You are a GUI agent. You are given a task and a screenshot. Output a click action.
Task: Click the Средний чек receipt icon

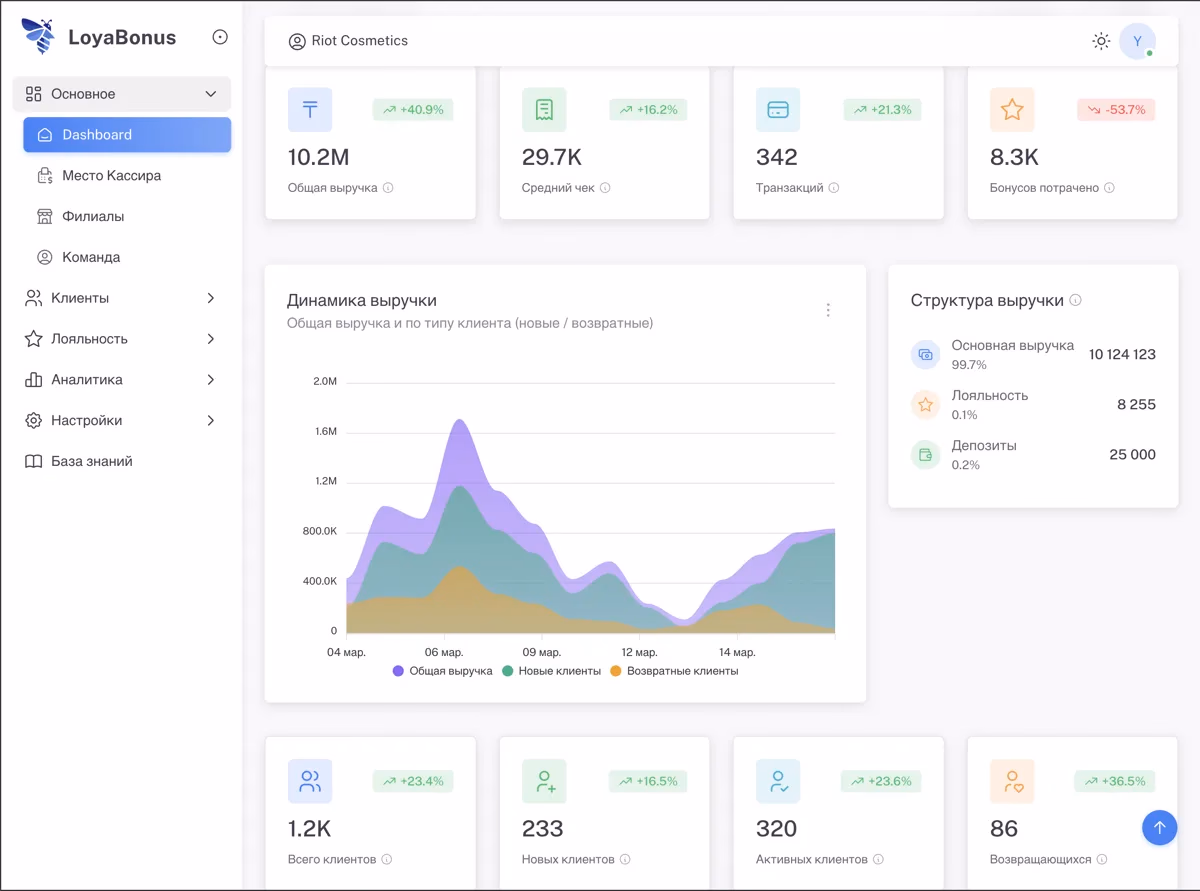[x=544, y=110]
